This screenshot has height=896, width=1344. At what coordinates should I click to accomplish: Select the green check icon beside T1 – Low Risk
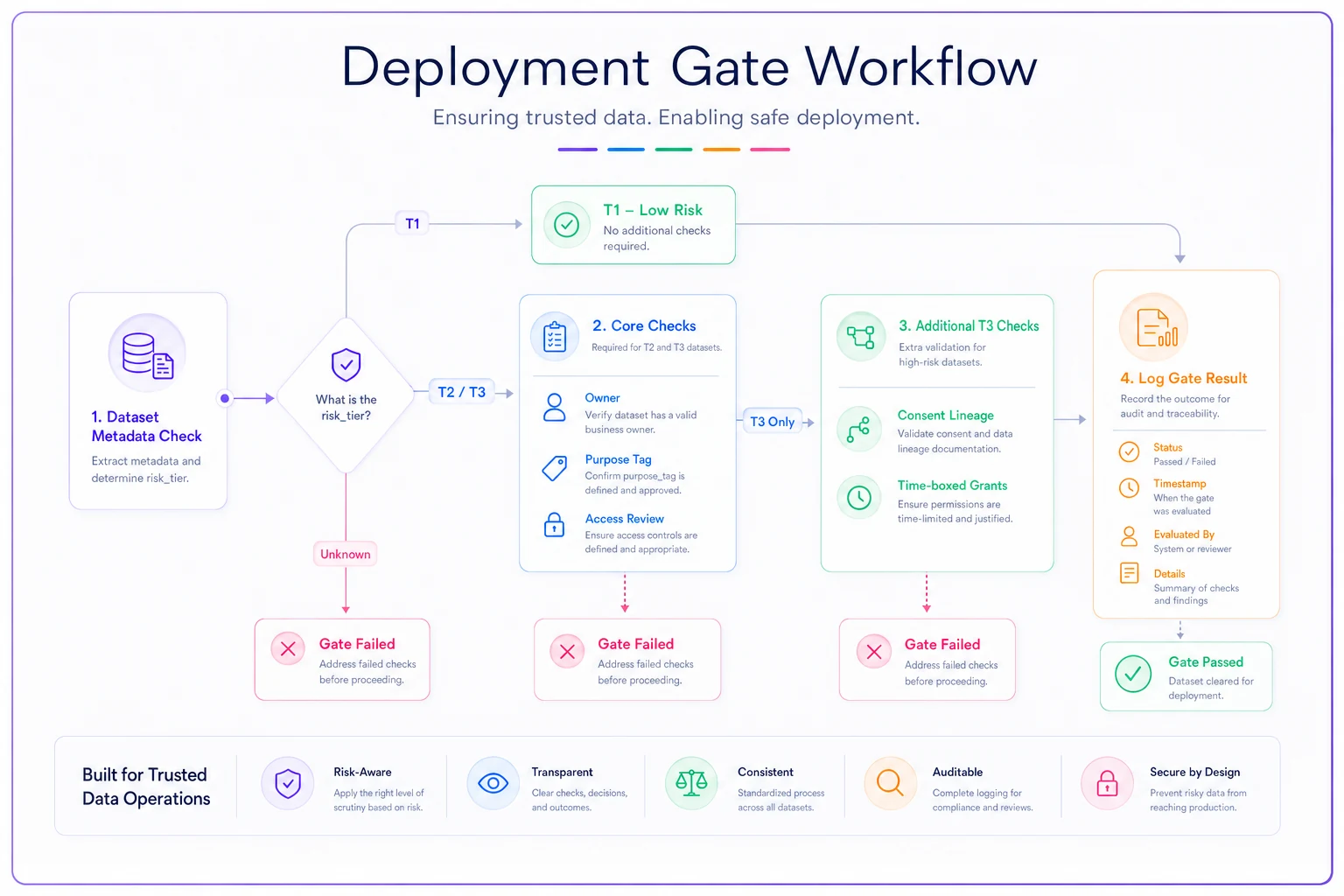(x=567, y=225)
